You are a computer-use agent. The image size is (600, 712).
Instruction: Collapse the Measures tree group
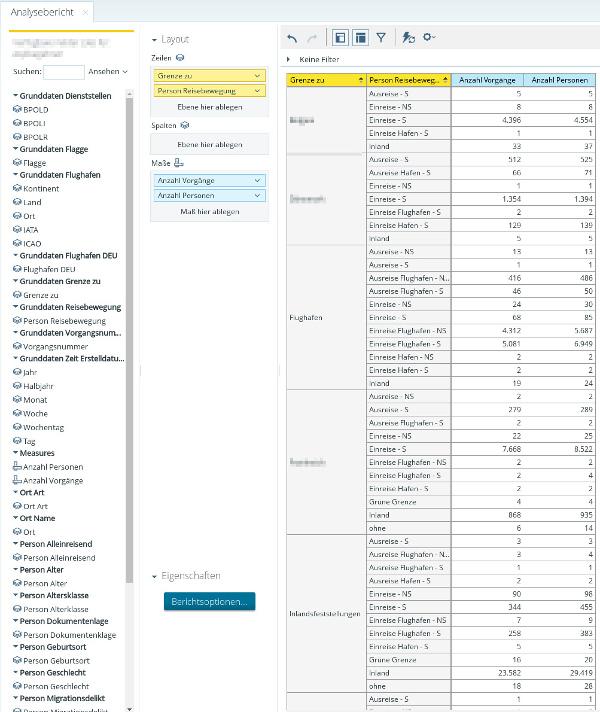point(15,452)
